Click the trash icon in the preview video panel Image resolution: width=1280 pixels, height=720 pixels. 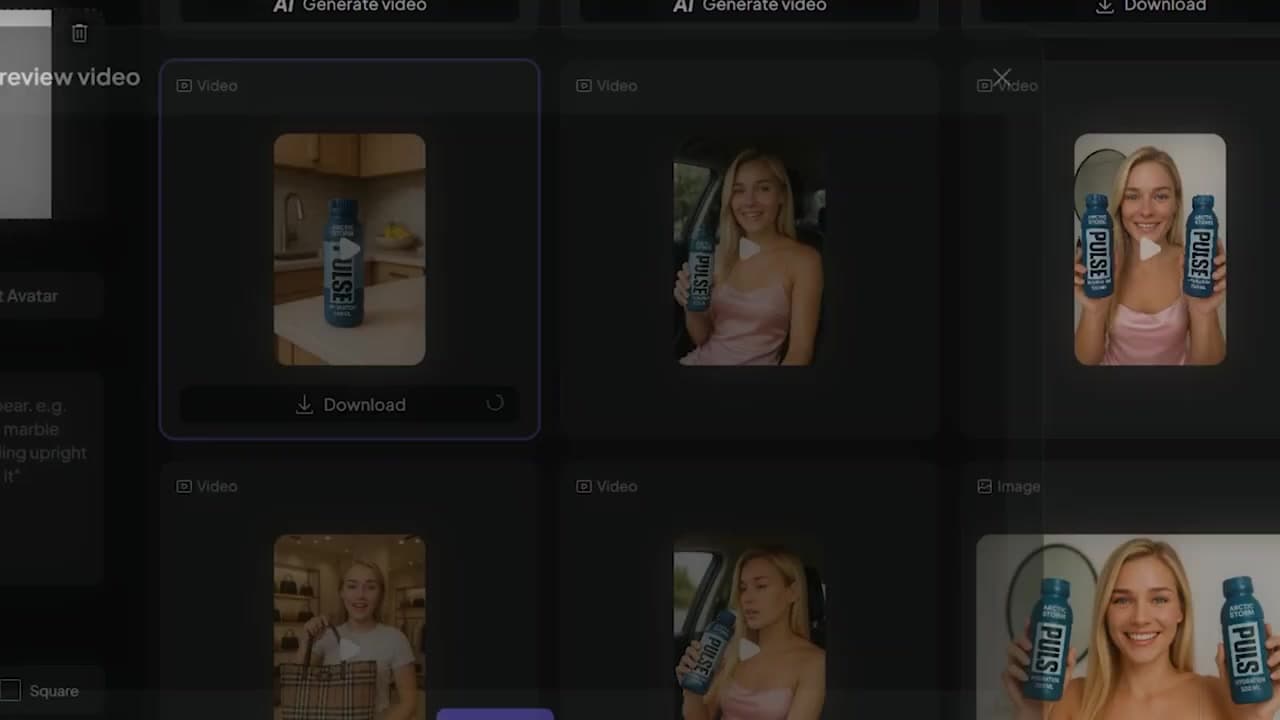pos(80,33)
